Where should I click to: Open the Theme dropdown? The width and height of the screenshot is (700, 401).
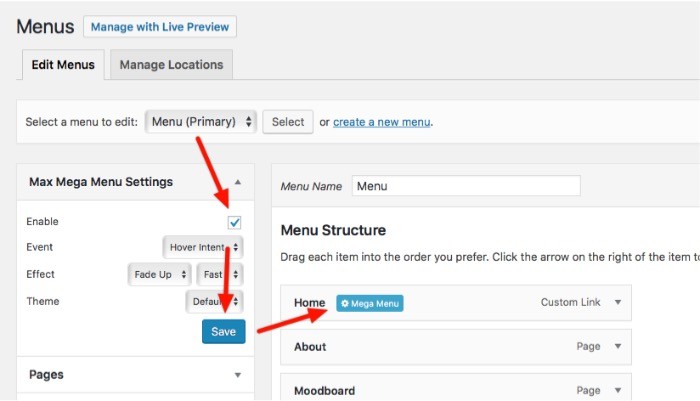215,300
